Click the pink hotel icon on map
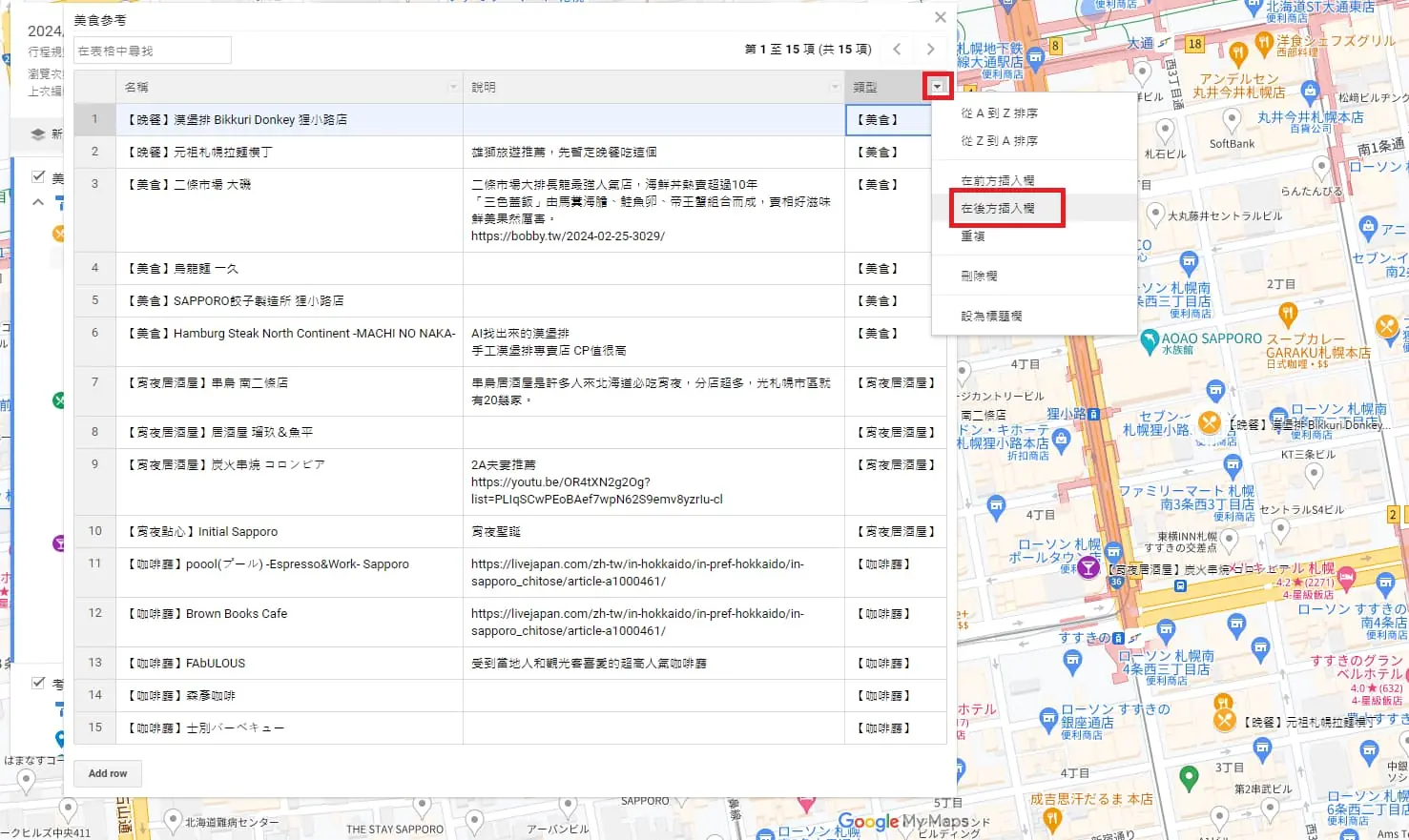This screenshot has height=840, width=1409. (x=1347, y=576)
